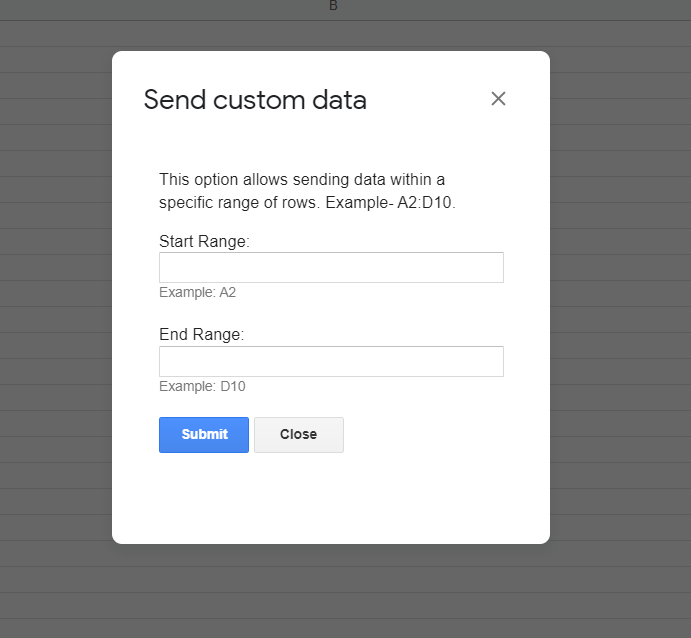This screenshot has height=638, width=691.
Task: Focus the End Range text box
Action: (x=331, y=361)
